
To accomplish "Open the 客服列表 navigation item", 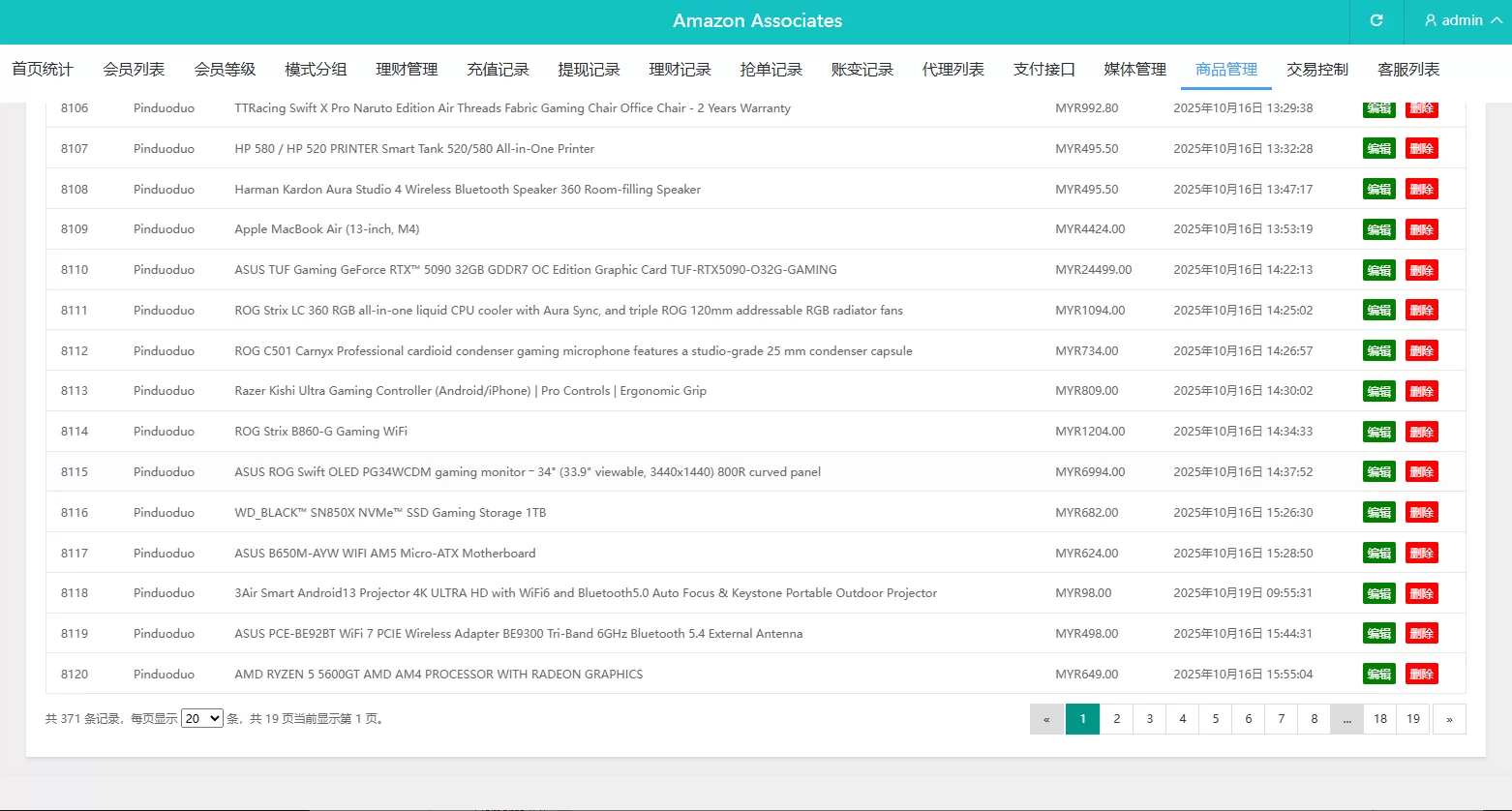I will 1408,69.
